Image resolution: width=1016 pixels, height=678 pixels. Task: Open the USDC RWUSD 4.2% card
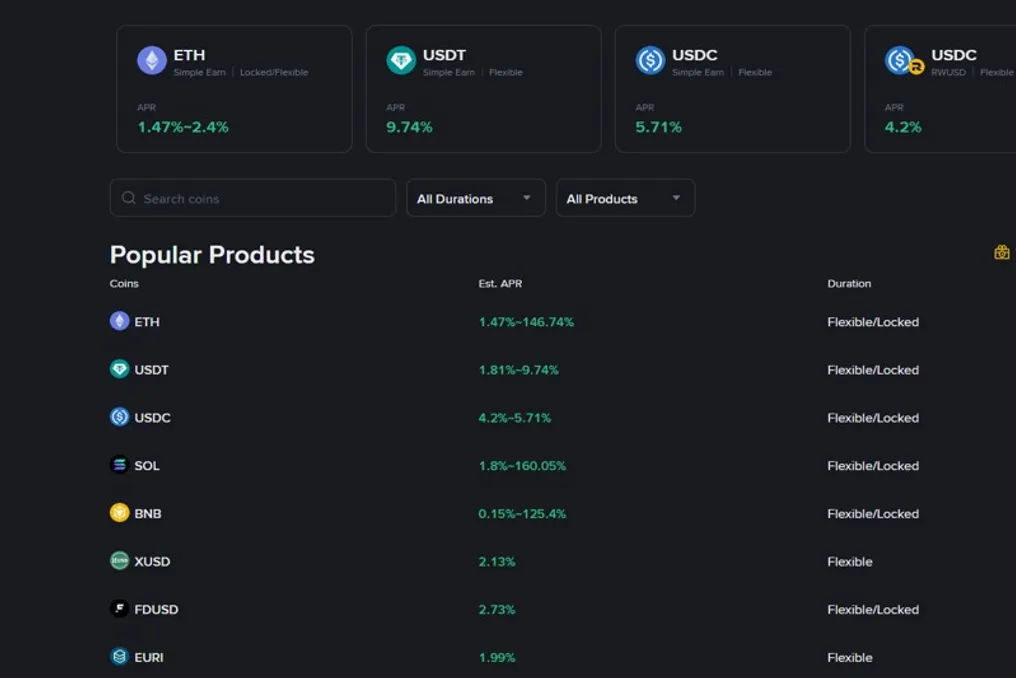click(x=940, y=89)
